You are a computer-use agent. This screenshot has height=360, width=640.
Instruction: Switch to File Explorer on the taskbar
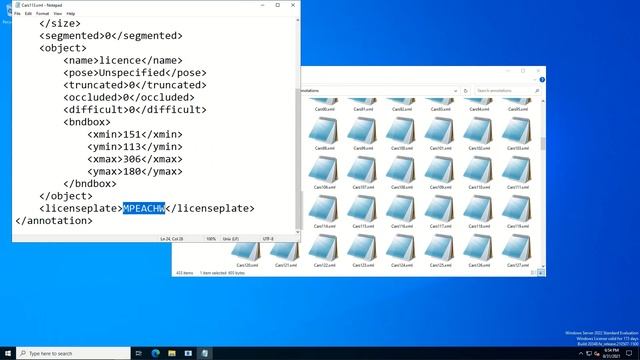coord(172,353)
